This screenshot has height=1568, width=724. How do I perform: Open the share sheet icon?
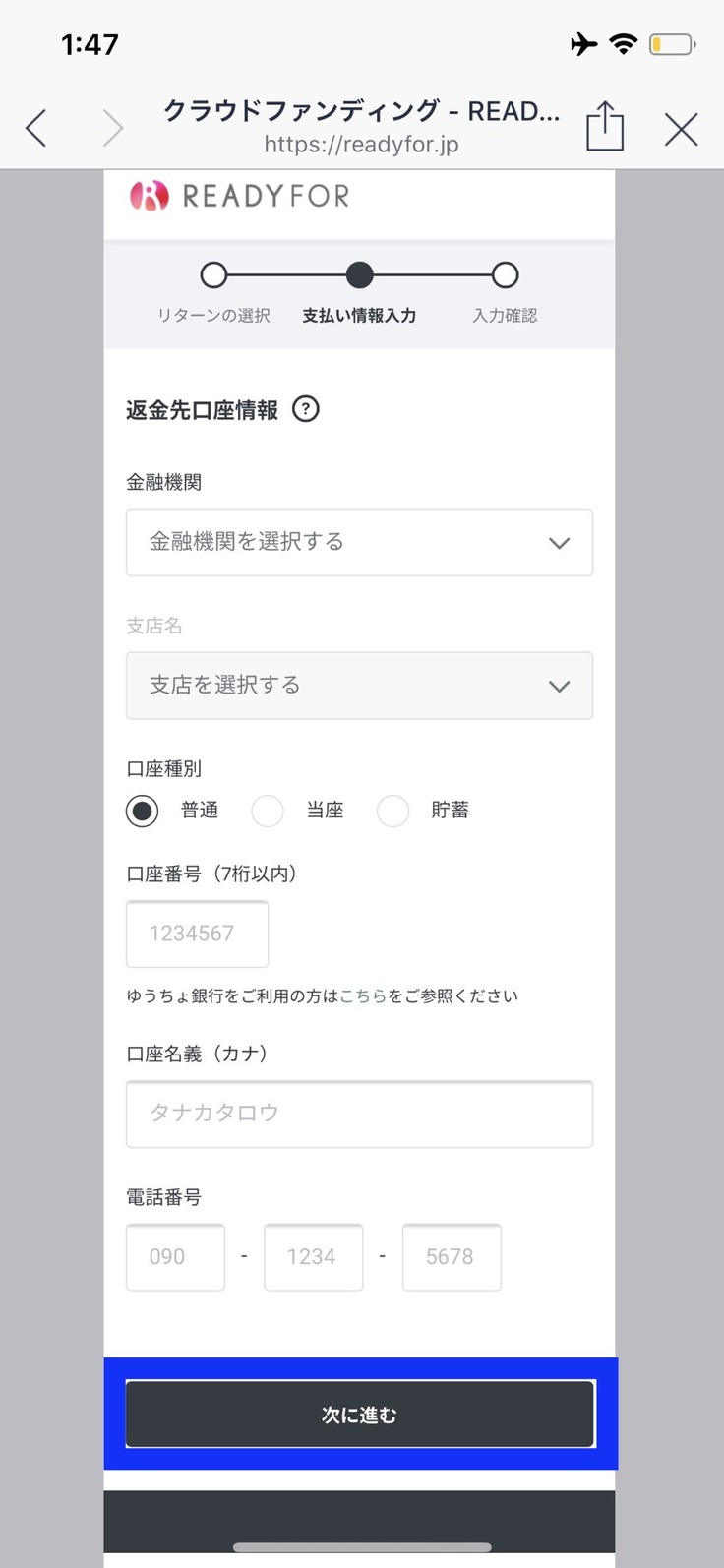(x=604, y=127)
